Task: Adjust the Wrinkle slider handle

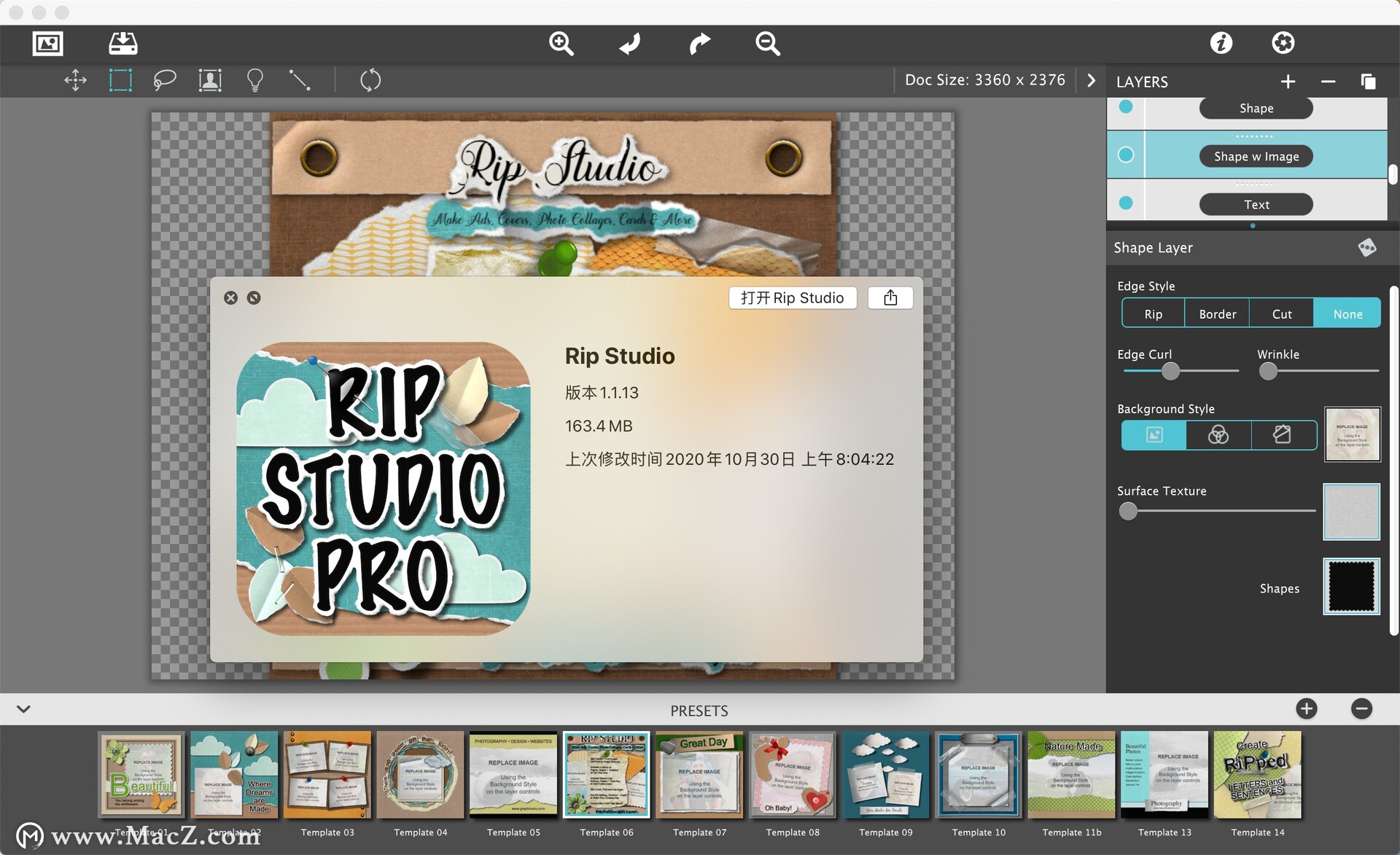Action: tap(1268, 371)
